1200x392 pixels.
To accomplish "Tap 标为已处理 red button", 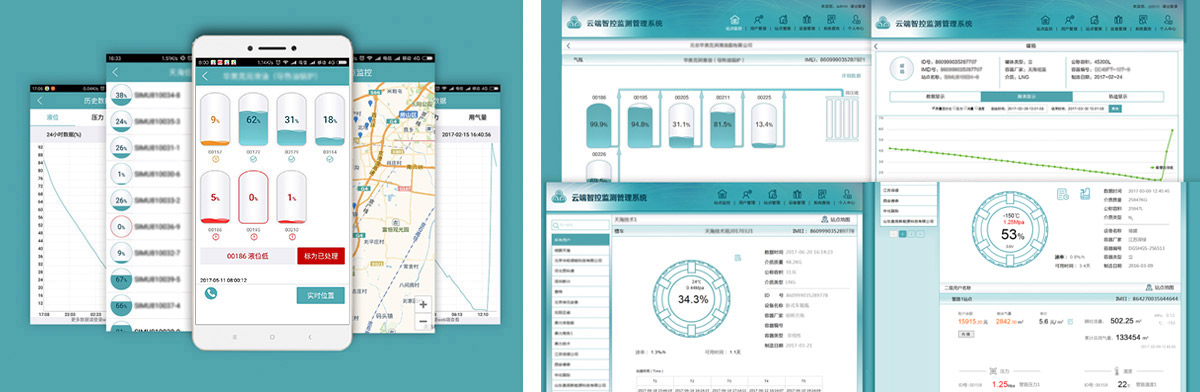I will tap(320, 256).
